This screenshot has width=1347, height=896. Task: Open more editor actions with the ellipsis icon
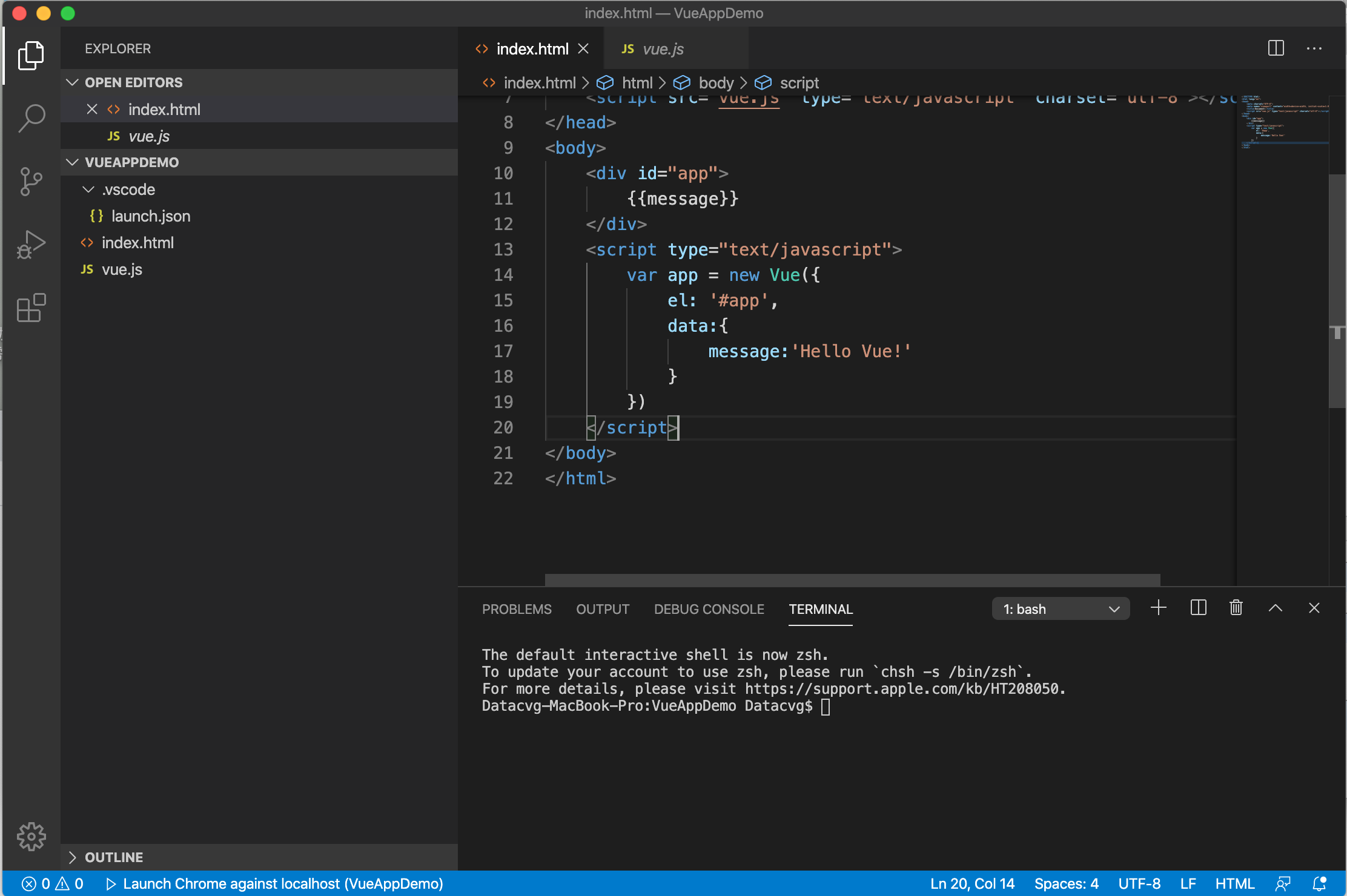(1314, 48)
